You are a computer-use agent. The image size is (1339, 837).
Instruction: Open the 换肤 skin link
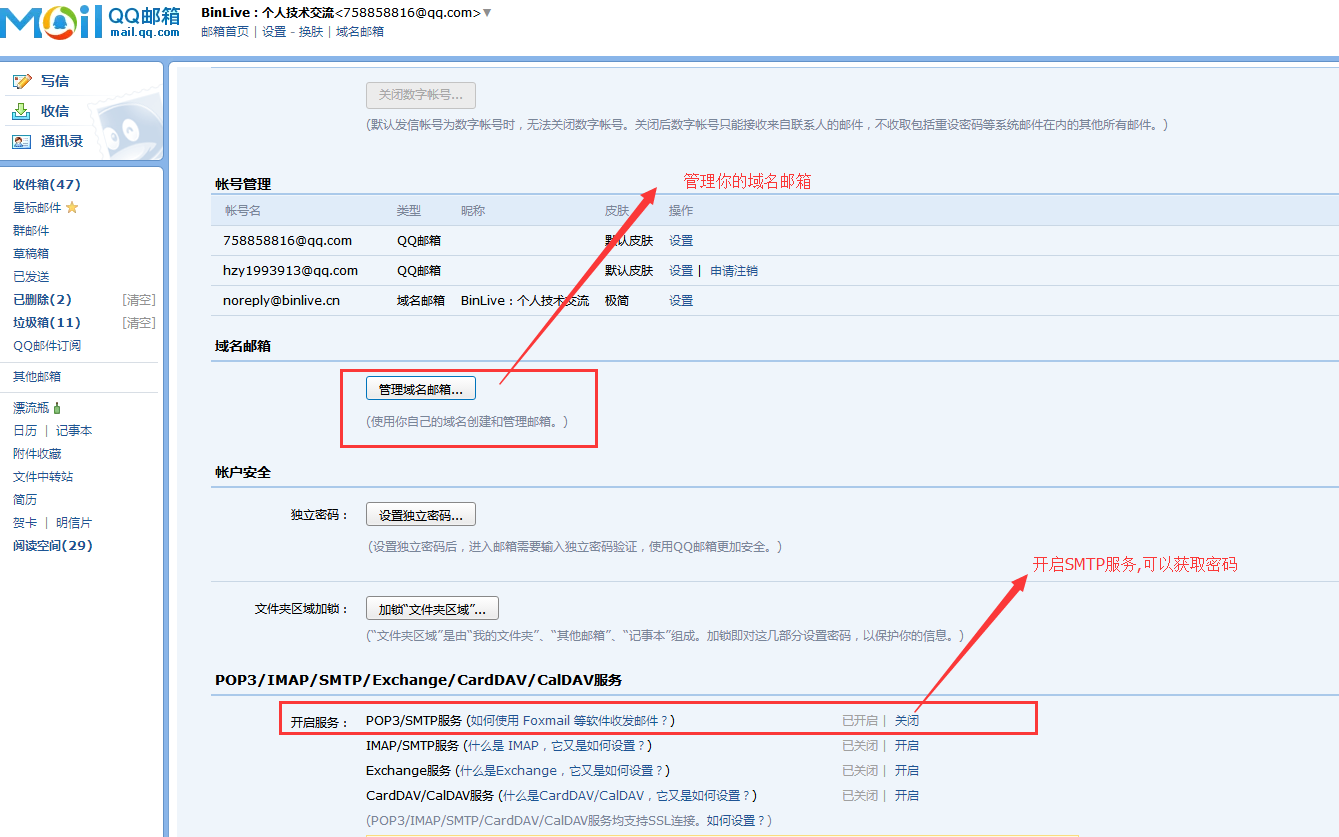click(x=311, y=32)
